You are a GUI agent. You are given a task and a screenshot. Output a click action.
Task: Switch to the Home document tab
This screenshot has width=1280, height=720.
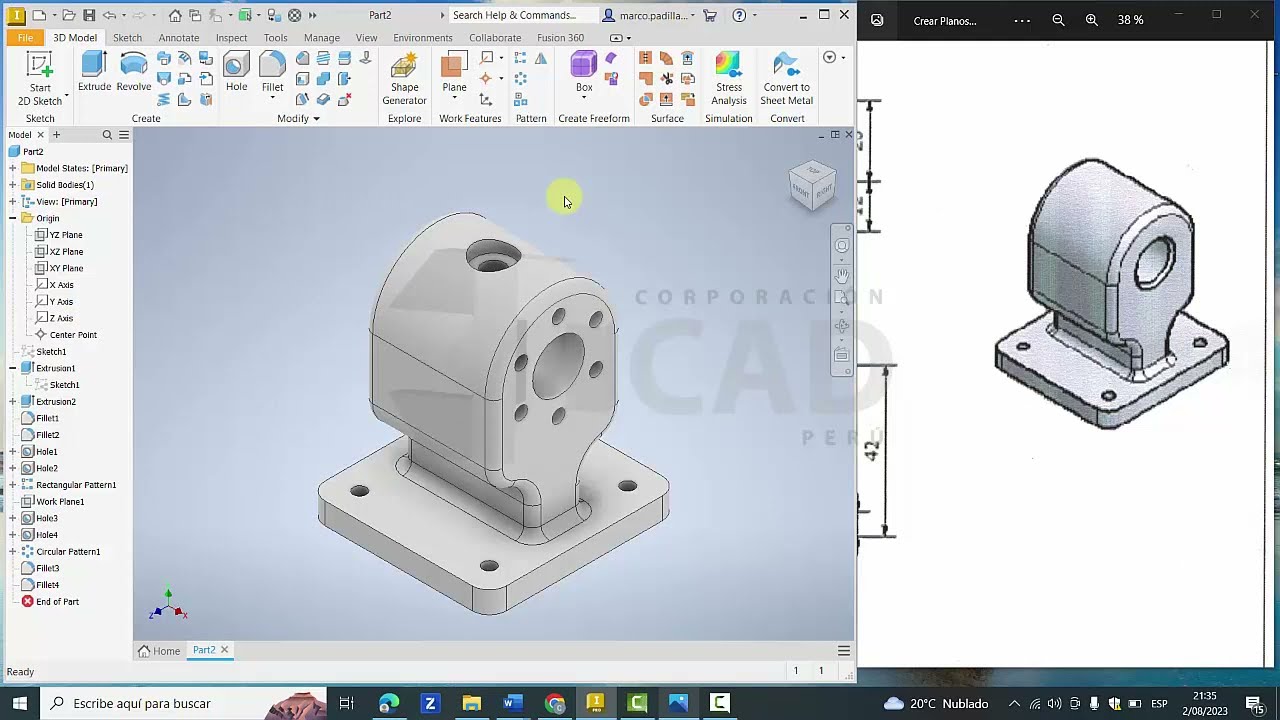[x=159, y=651]
